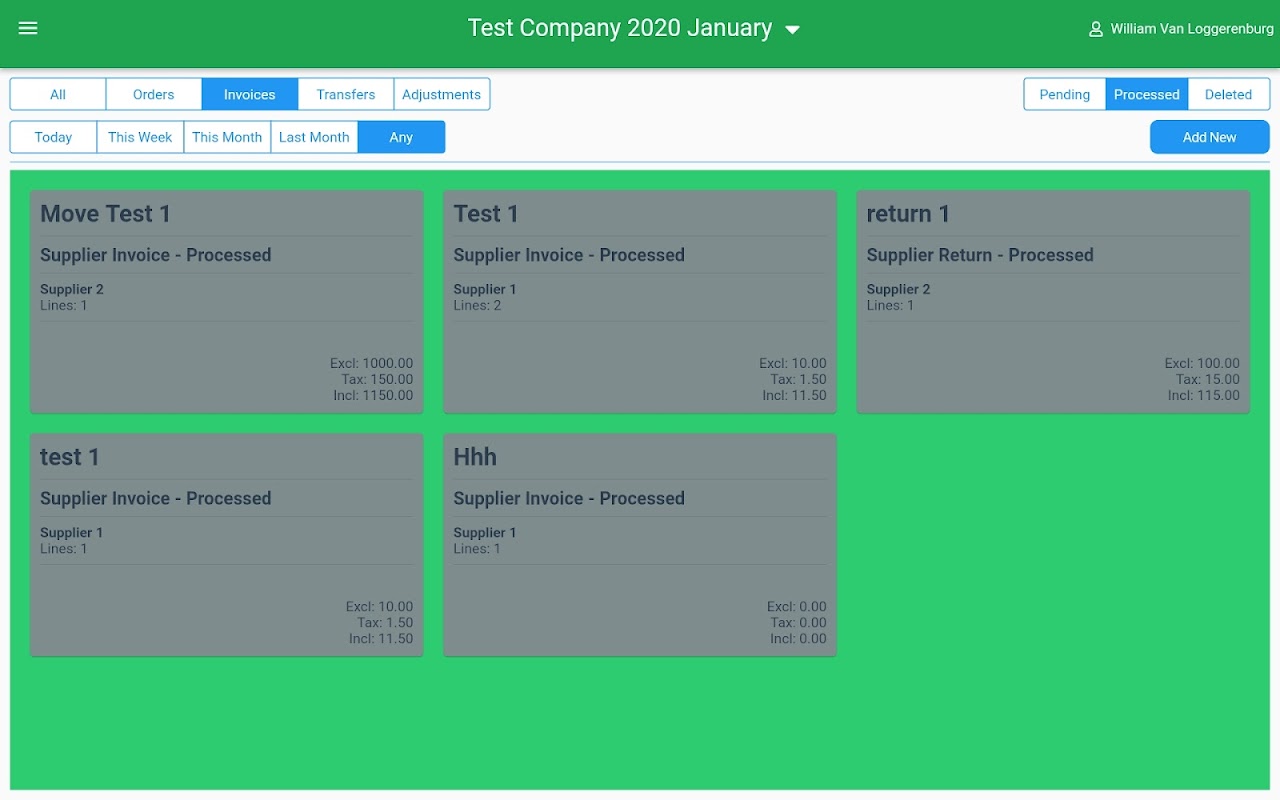Image resolution: width=1280 pixels, height=800 pixels.
Task: Open the return 1 supplier return card
Action: click(x=1053, y=302)
